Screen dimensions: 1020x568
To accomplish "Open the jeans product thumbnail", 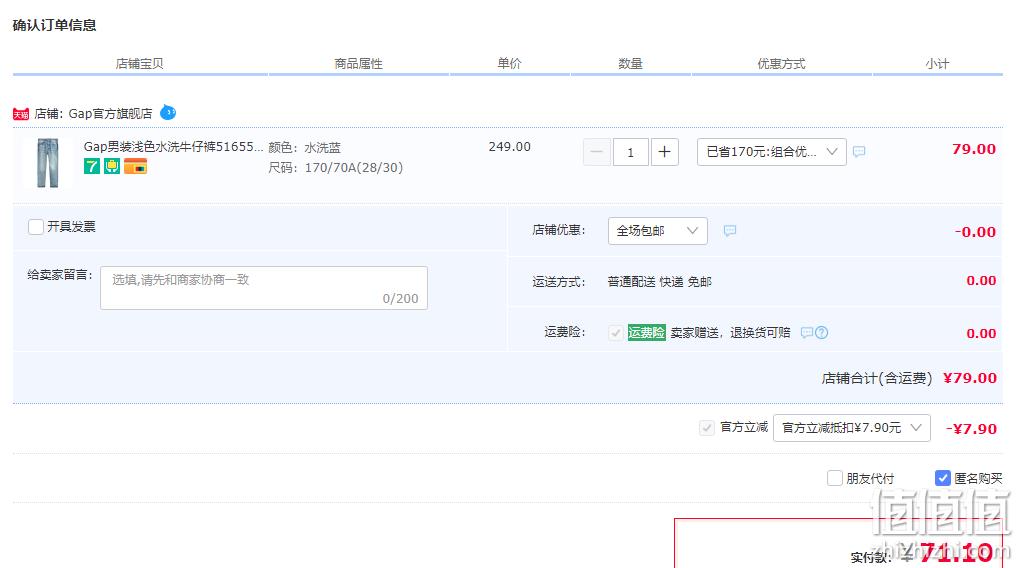I will pyautogui.click(x=47, y=163).
